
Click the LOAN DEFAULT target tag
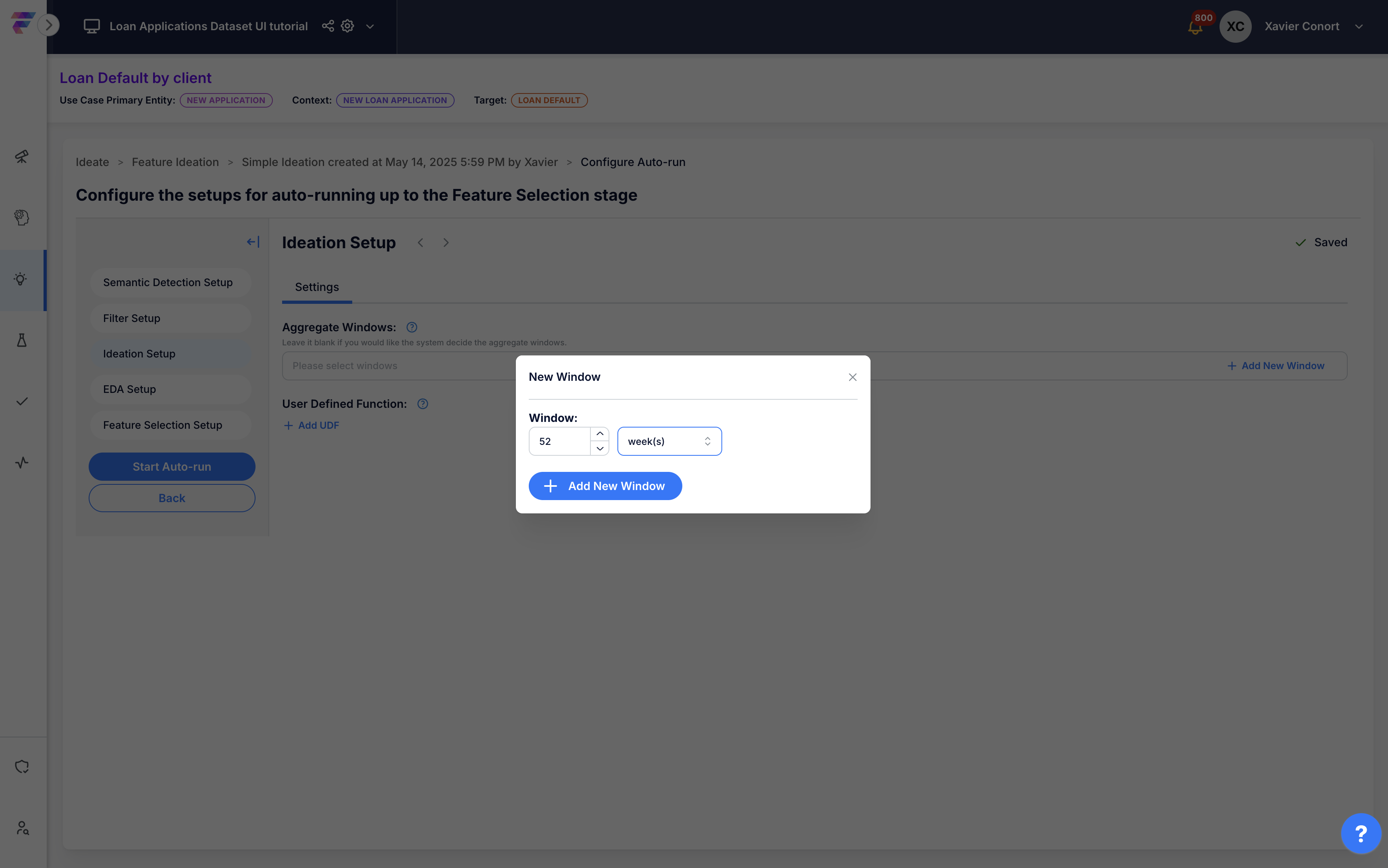549,100
